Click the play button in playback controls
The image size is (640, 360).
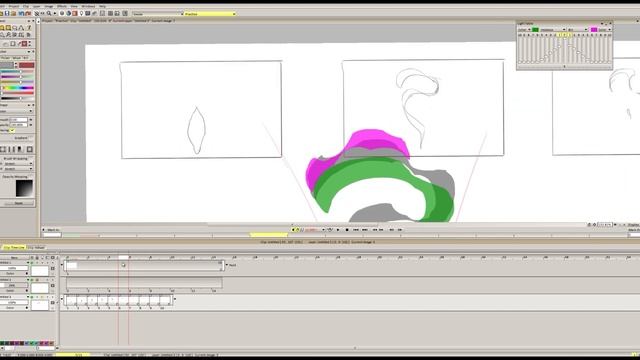click(338, 230)
